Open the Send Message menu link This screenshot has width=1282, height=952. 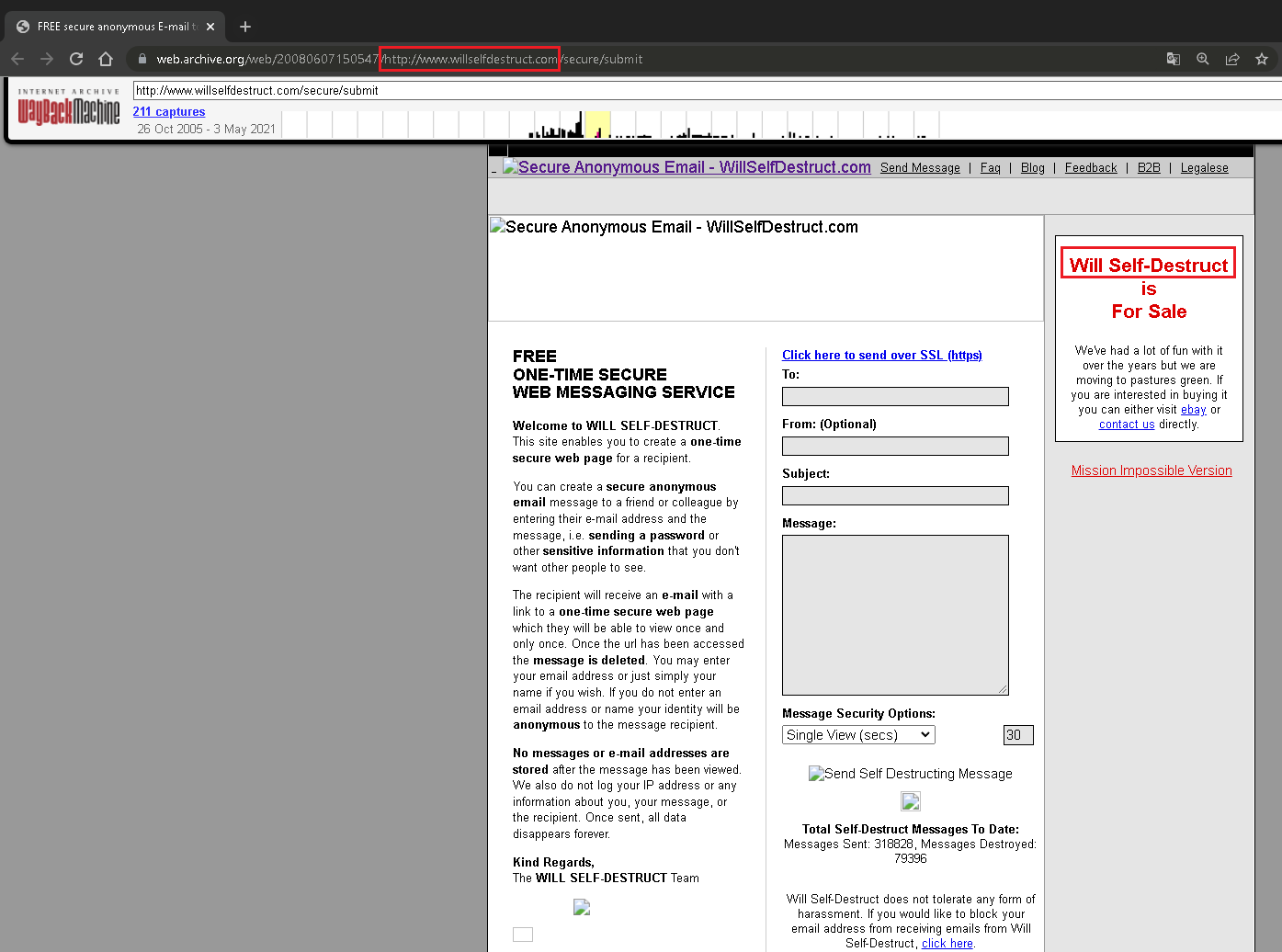(920, 167)
